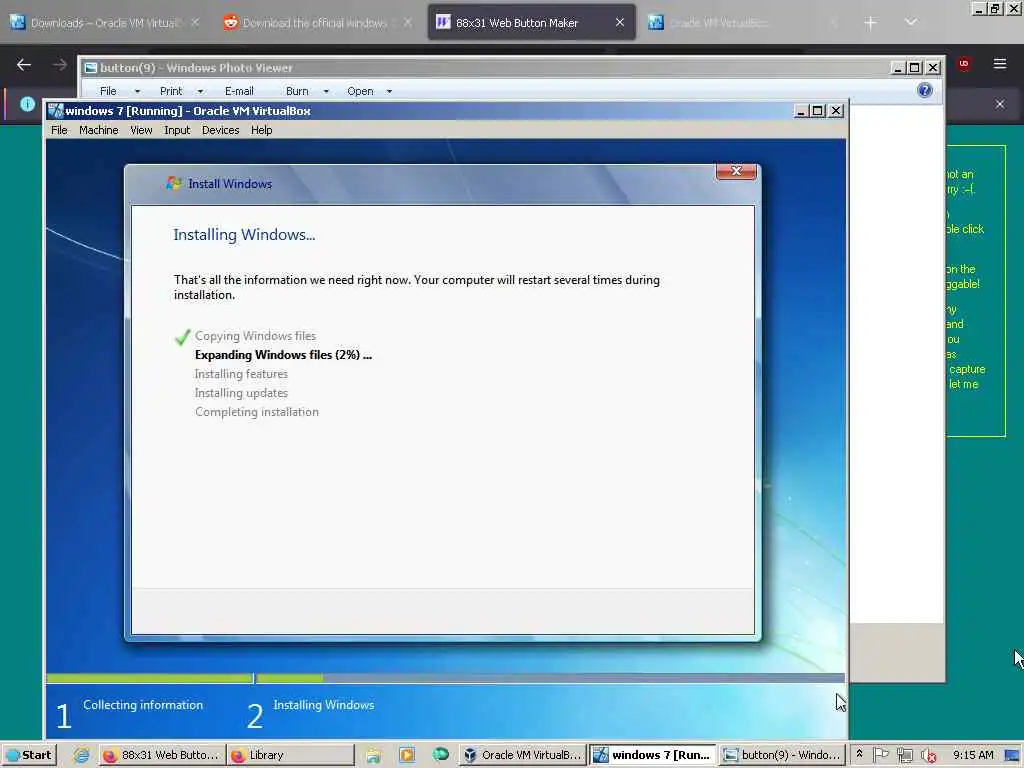Click the Installing features step text

click(x=241, y=374)
